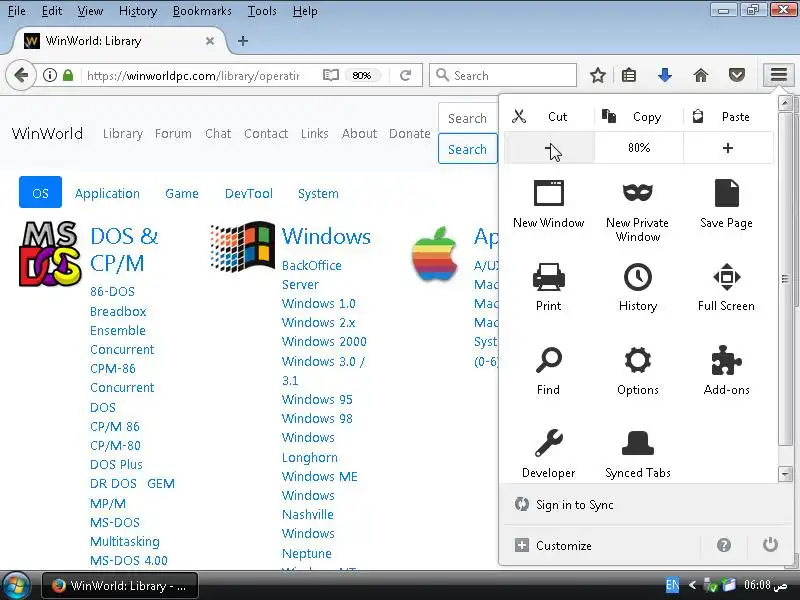Open the Pocket toolbar icon
Screen dimensions: 800x600
(x=736, y=76)
